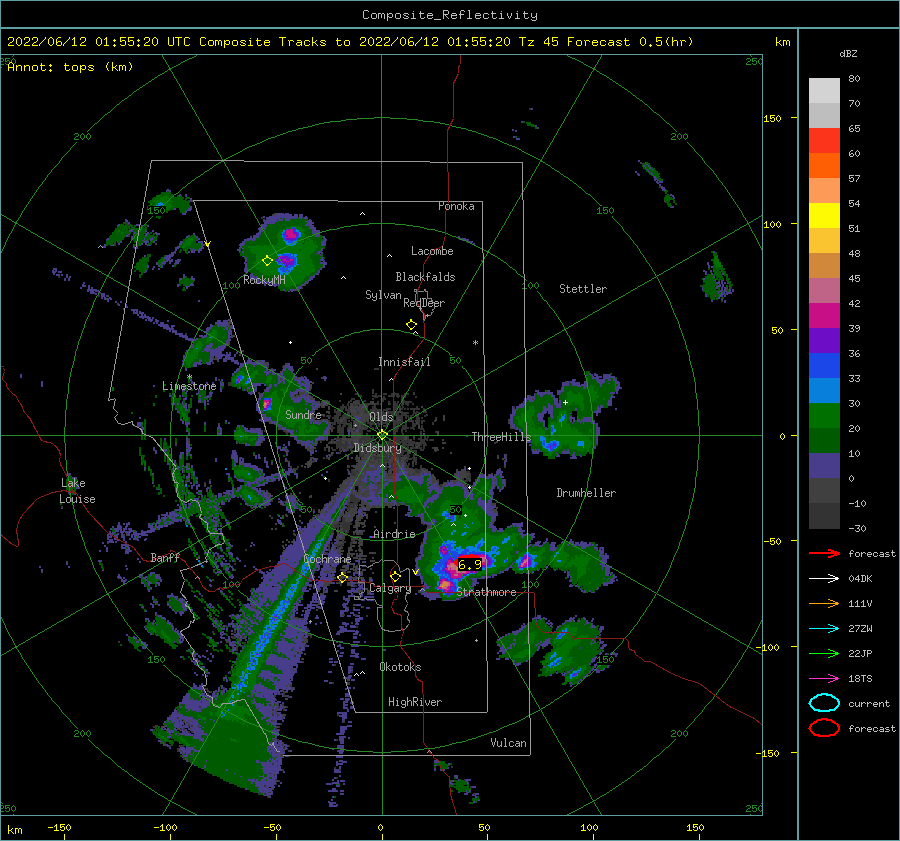This screenshot has height=841, width=900.
Task: Click the yellow diamond marker above Calgary
Action: [395, 576]
